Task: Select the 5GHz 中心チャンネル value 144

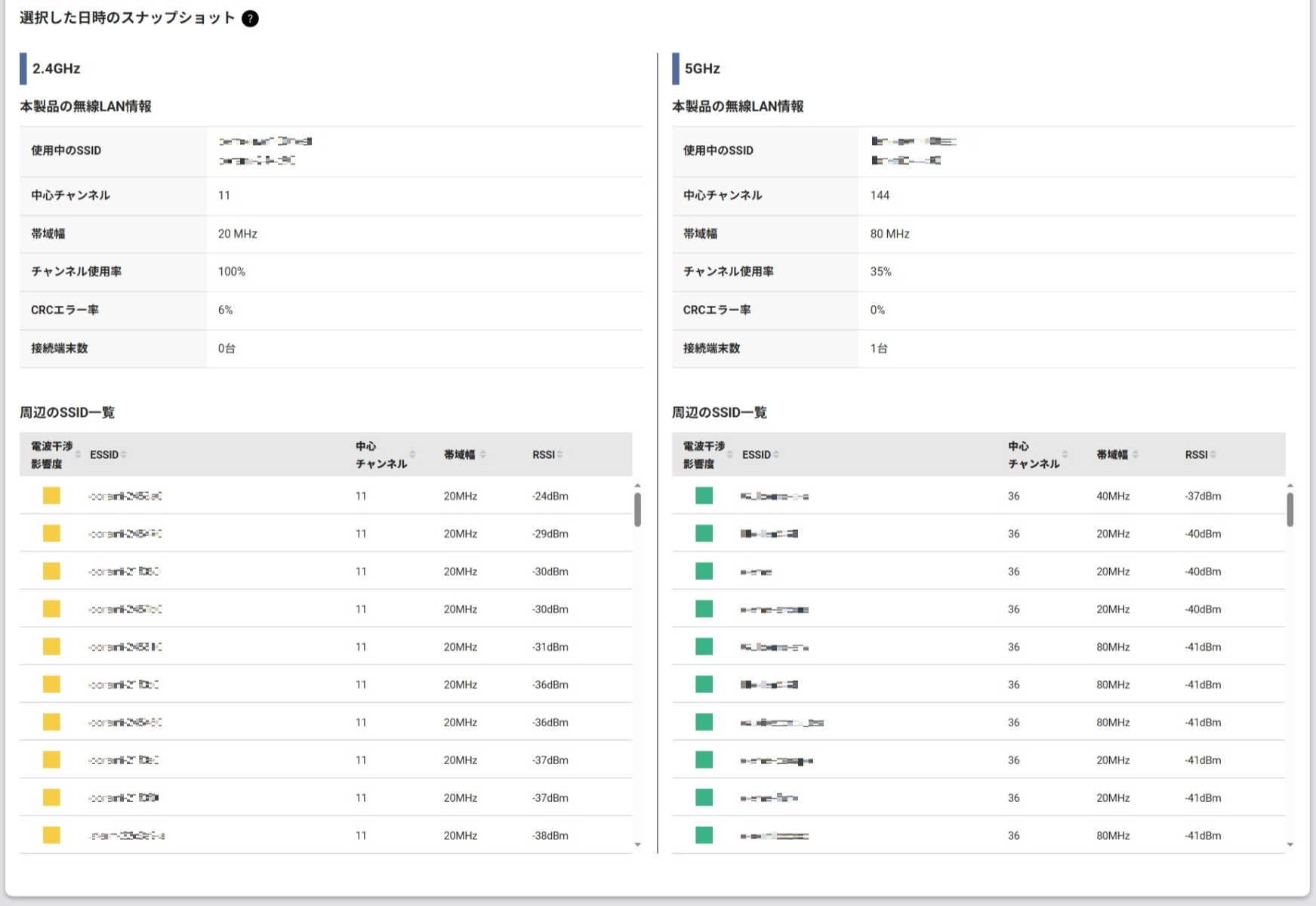Action: click(880, 196)
